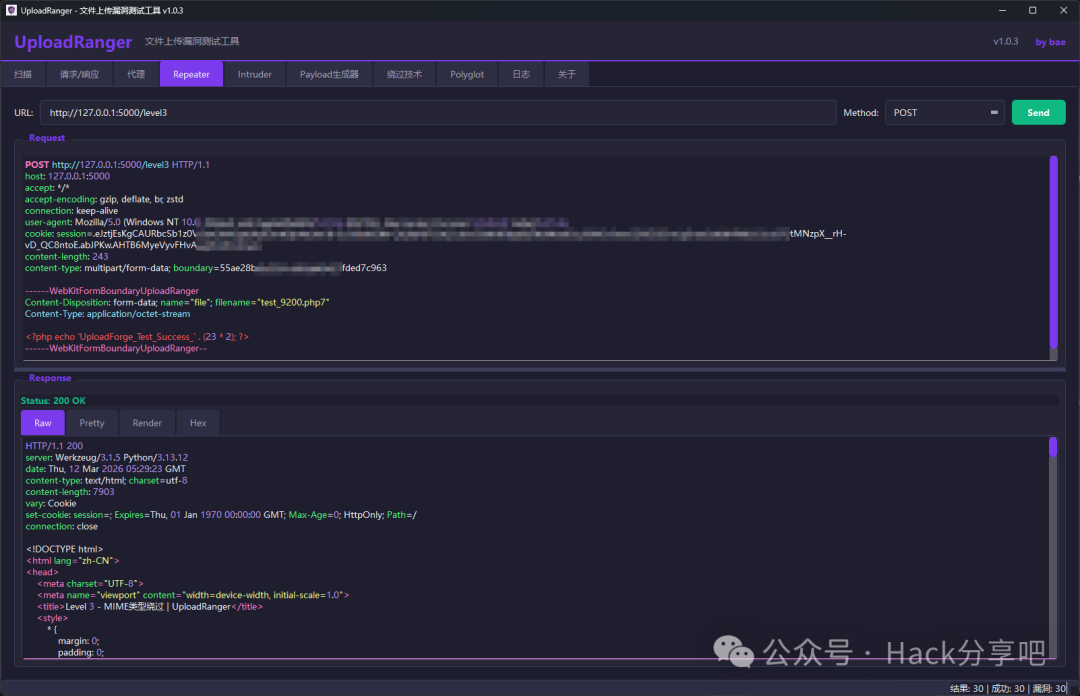Screen dimensions: 1080x696
Task: Click the 'connection: close' response line
Action: [x=62, y=526]
